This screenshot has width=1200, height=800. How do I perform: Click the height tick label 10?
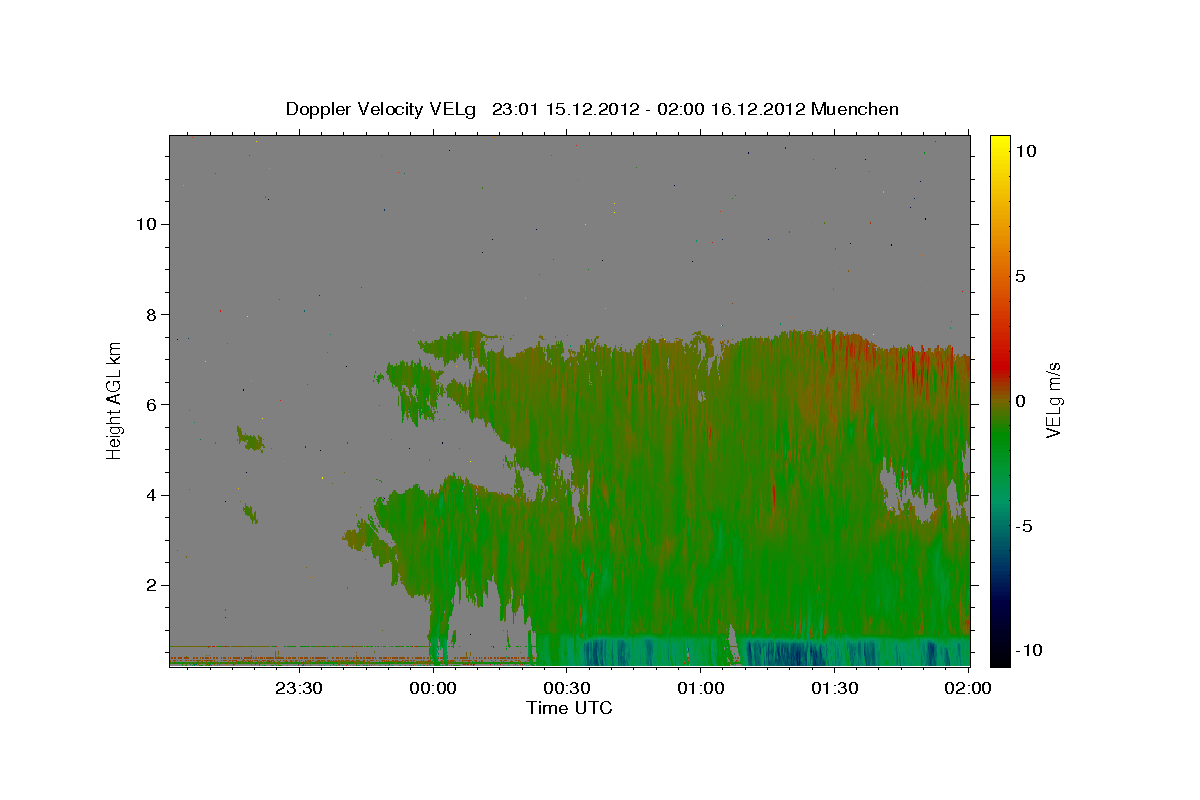[147, 224]
